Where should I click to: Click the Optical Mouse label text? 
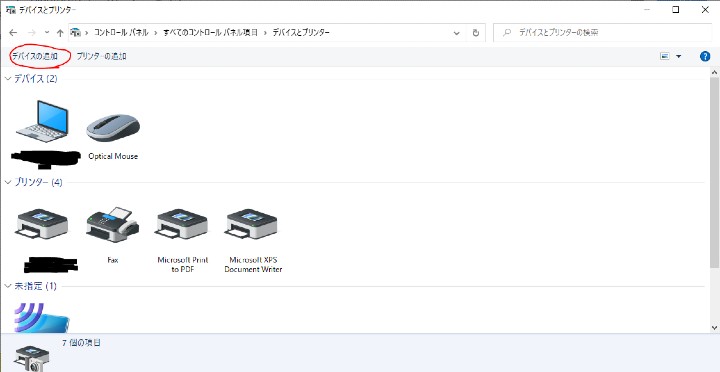point(113,156)
